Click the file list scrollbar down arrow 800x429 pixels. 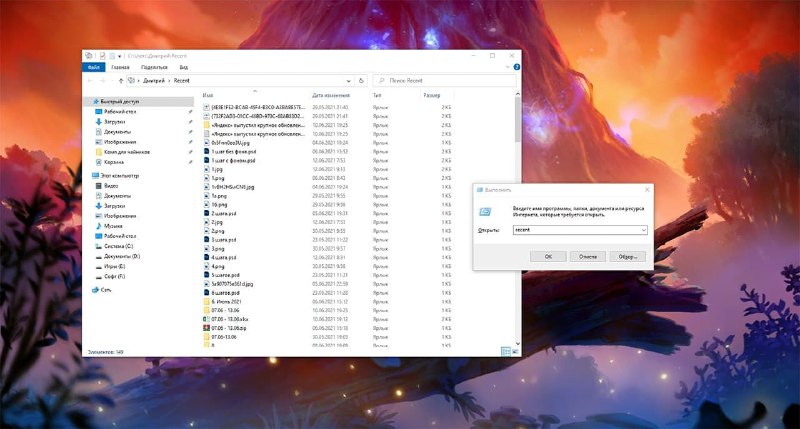[x=518, y=344]
